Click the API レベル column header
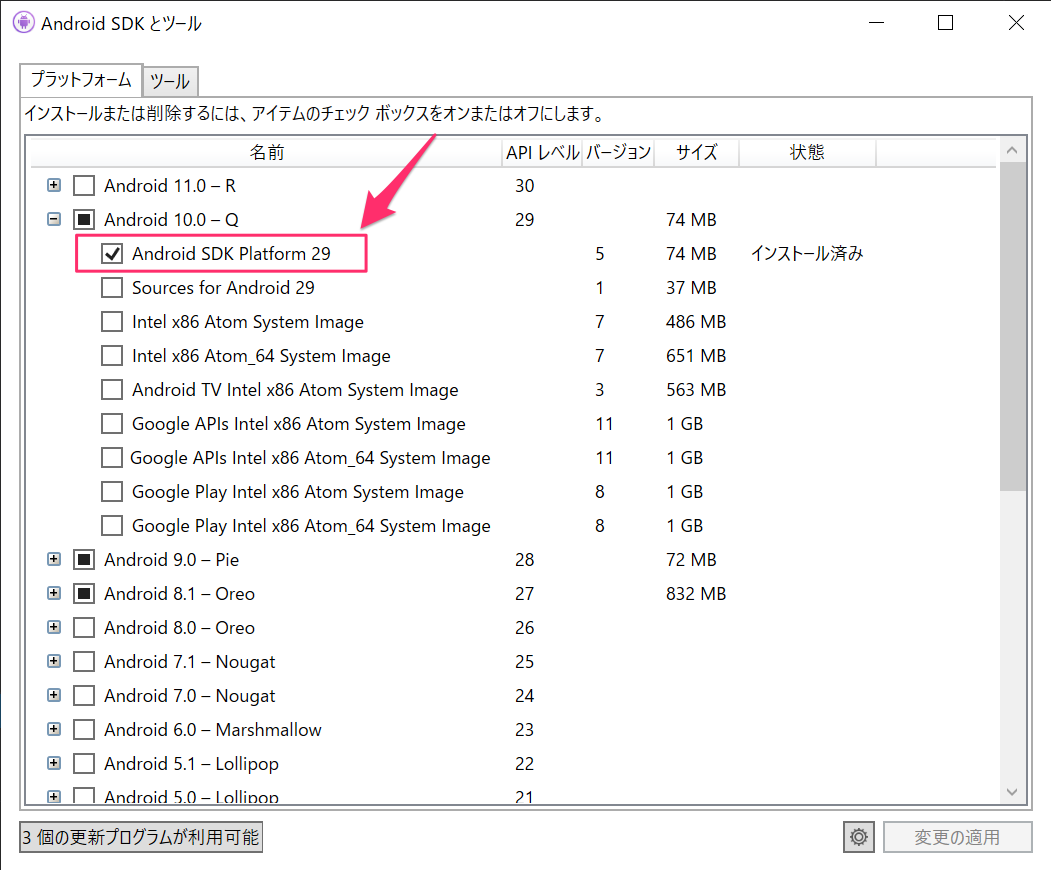The height and width of the screenshot is (870, 1051). tap(542, 152)
